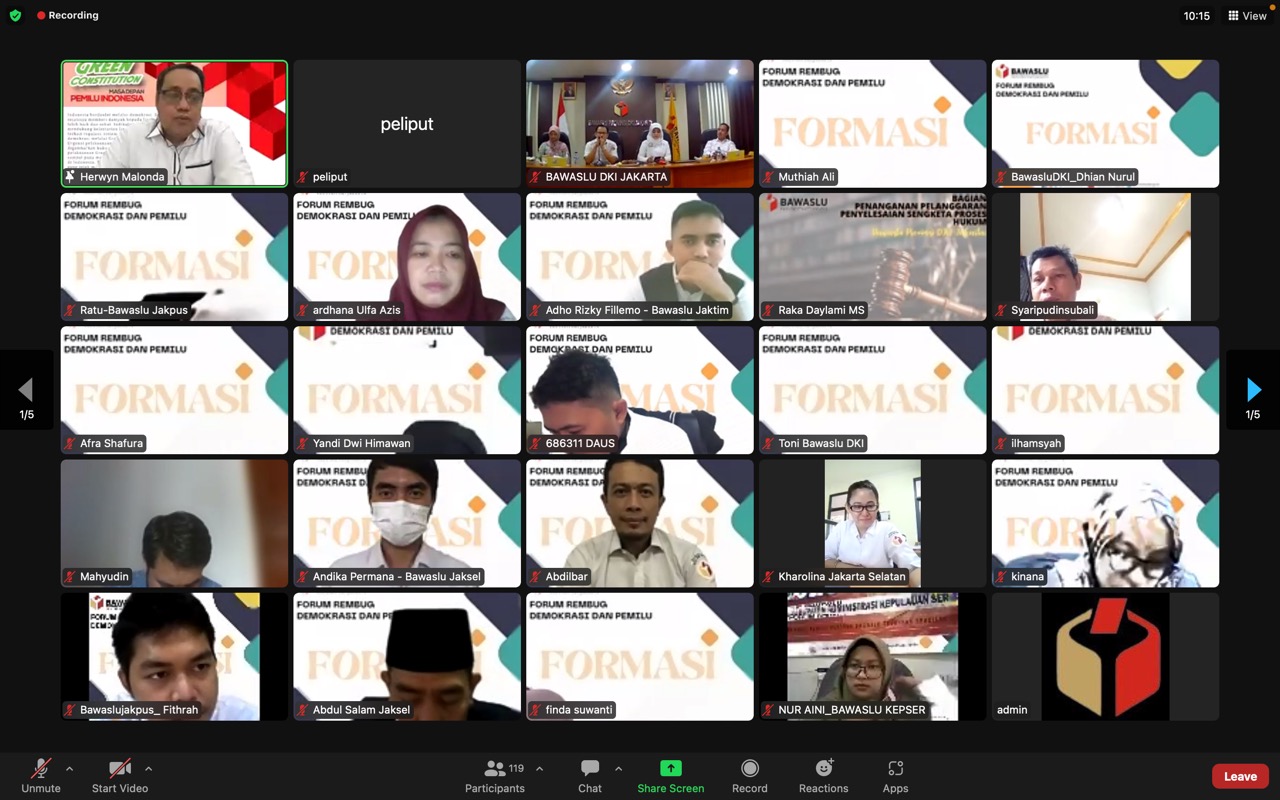The image size is (1280, 800).
Task: Expand the arrow next to Participants
Action: pos(539,769)
